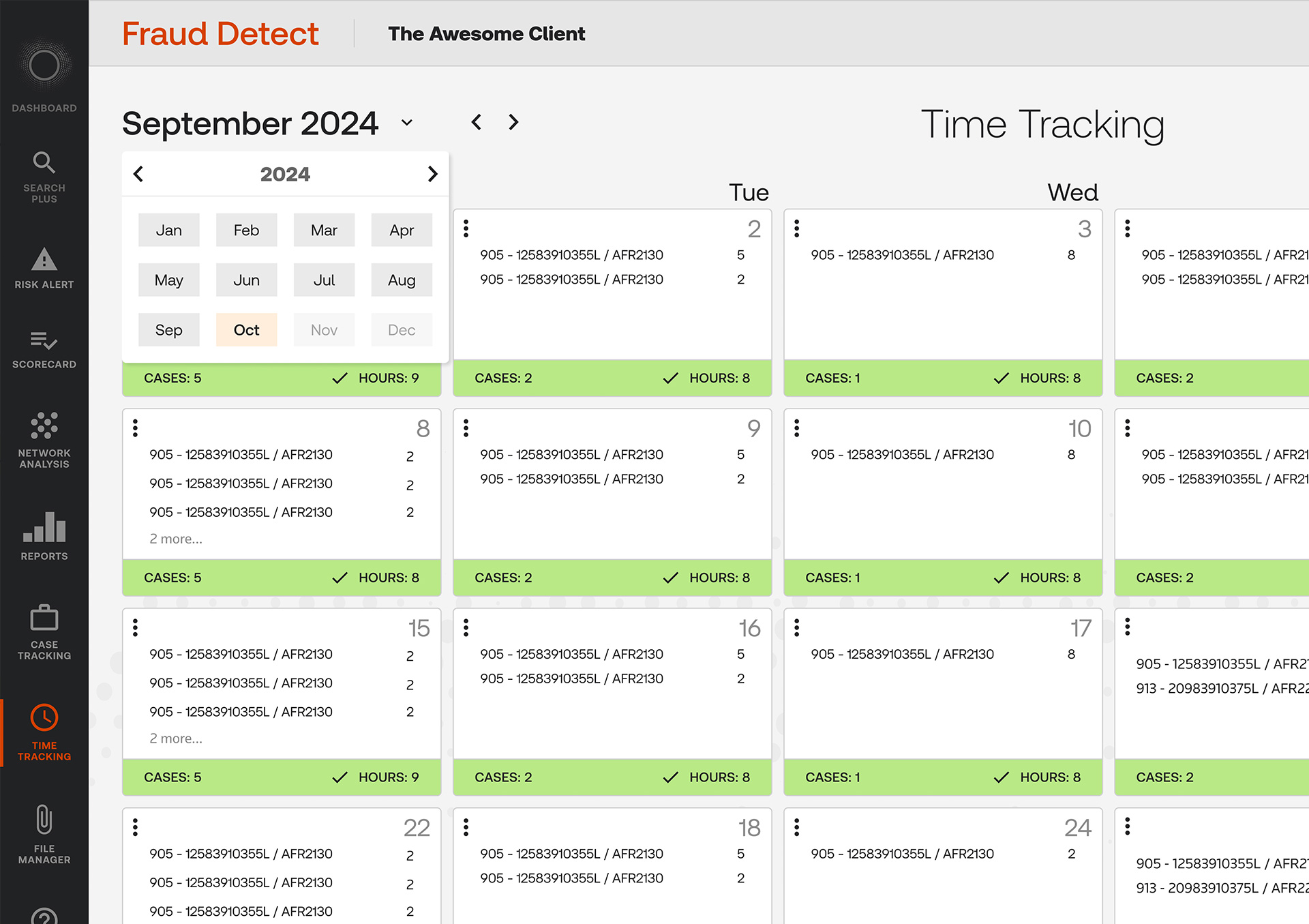Open the Dashboard from sidebar
This screenshot has height=924, width=1309.
pyautogui.click(x=44, y=75)
